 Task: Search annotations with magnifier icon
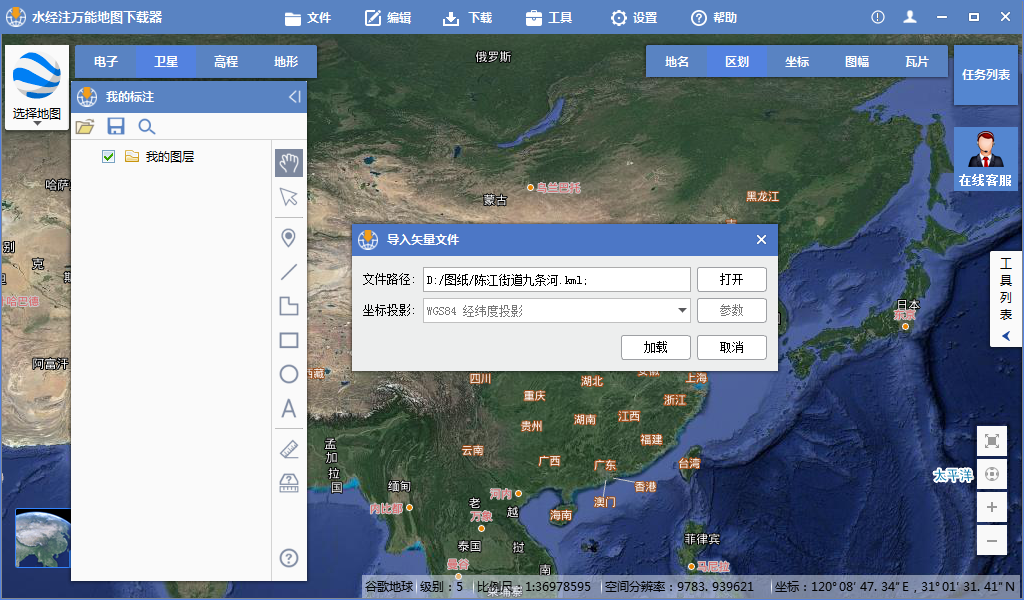pos(146,127)
